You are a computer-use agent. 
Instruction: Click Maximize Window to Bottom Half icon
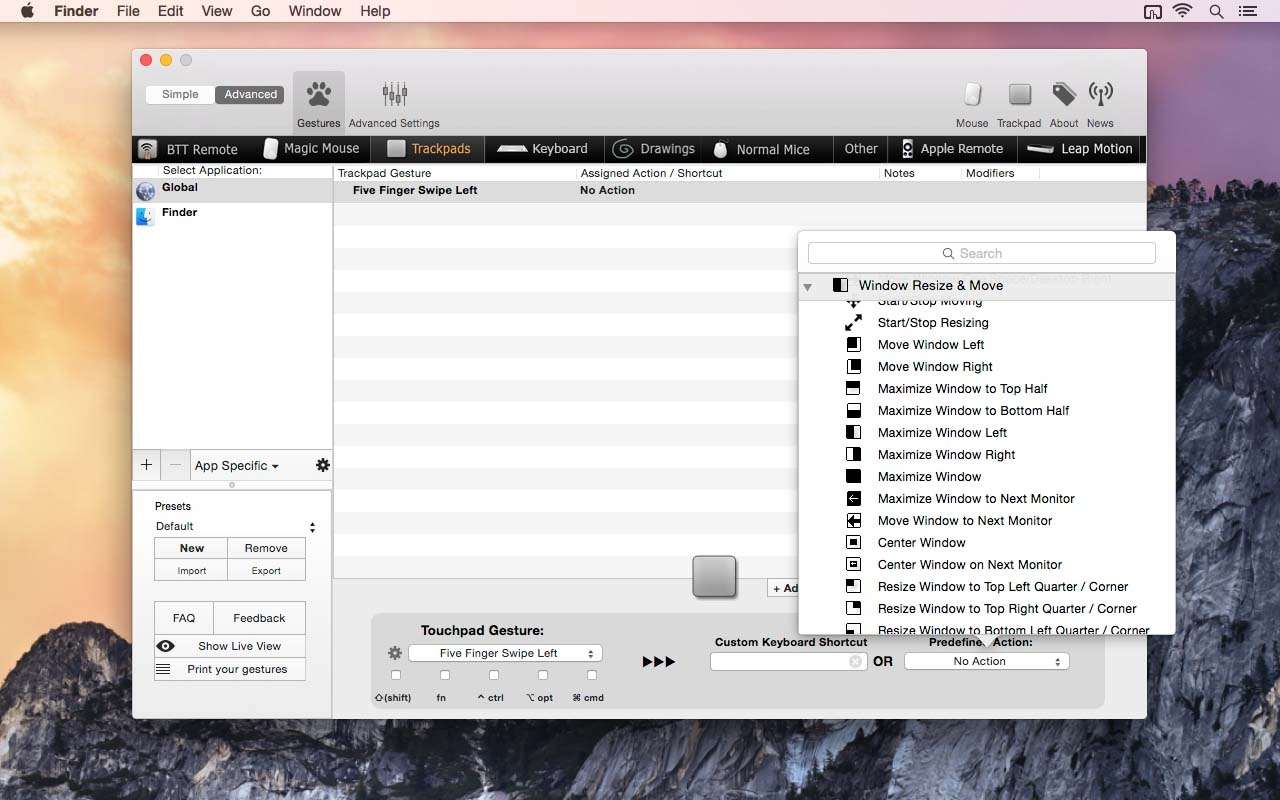click(x=854, y=411)
